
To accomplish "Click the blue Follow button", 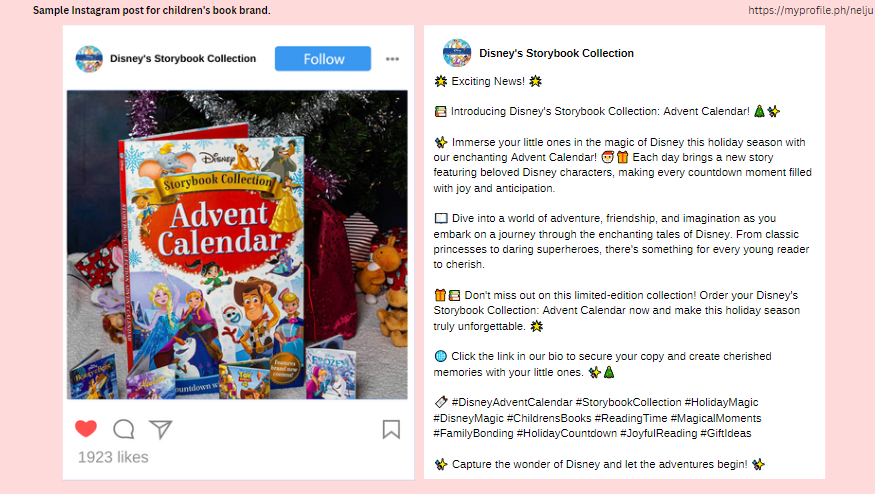I will pos(323,59).
